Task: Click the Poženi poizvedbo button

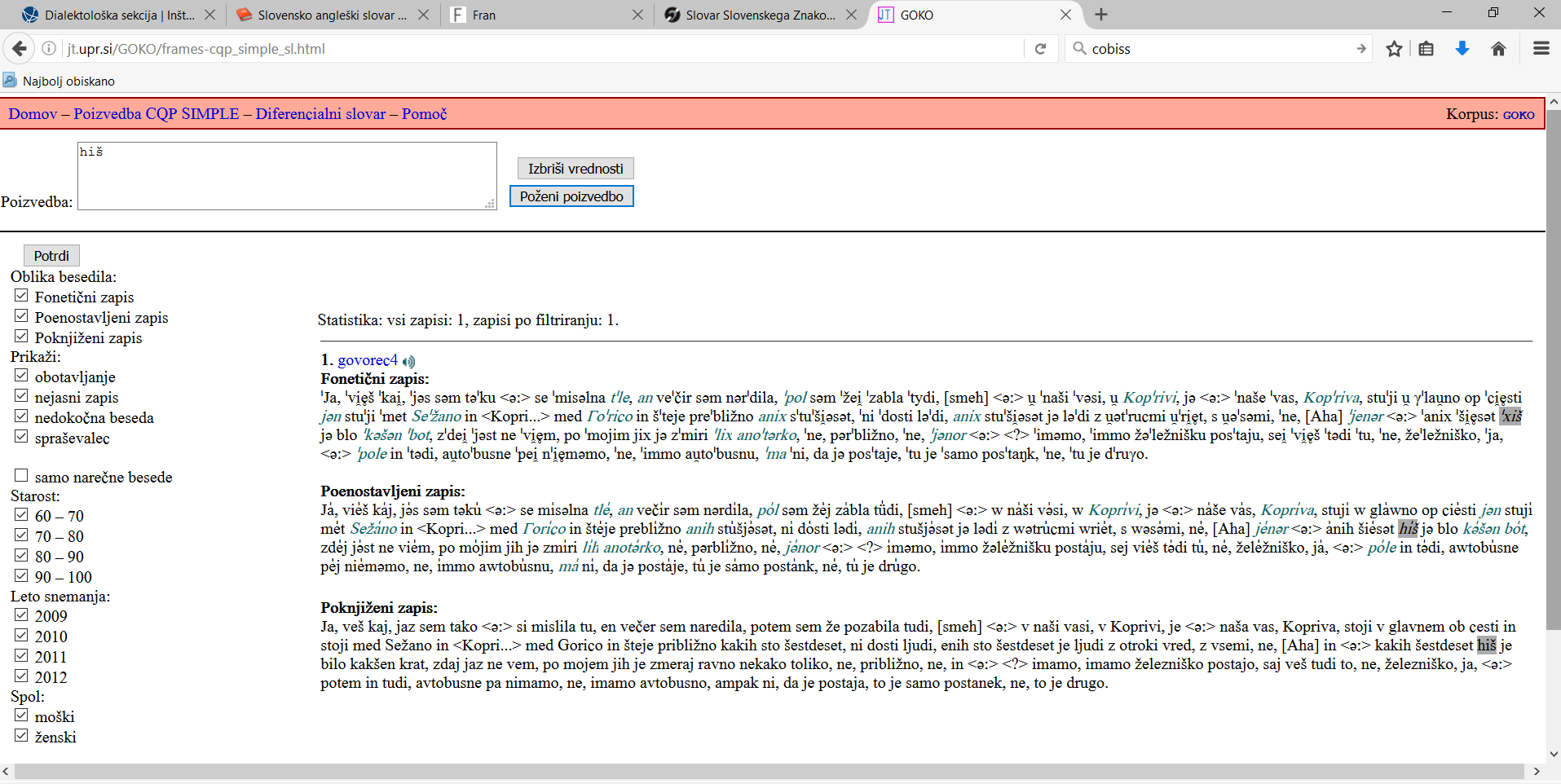Action: [571, 196]
